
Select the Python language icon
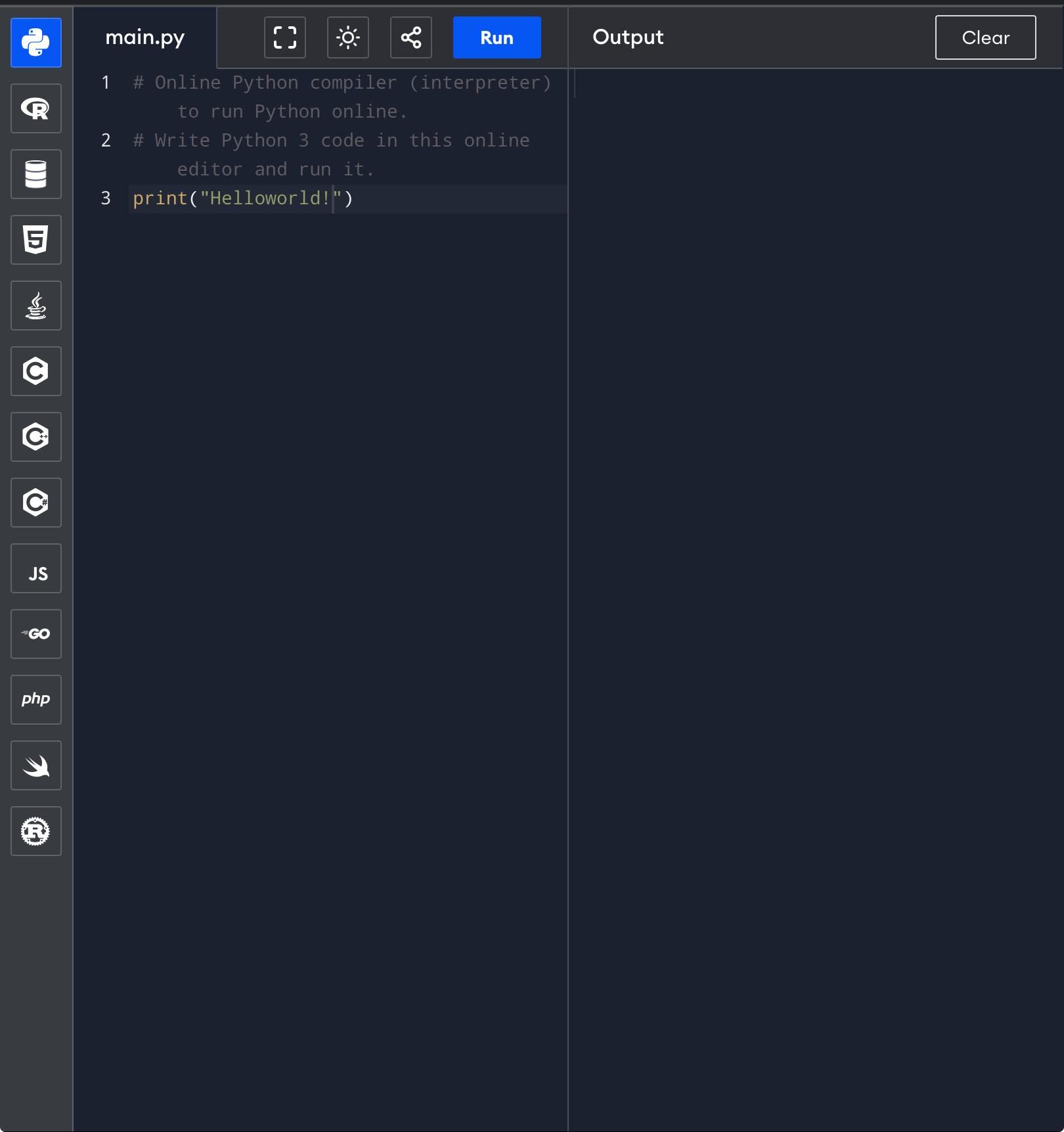[x=35, y=43]
